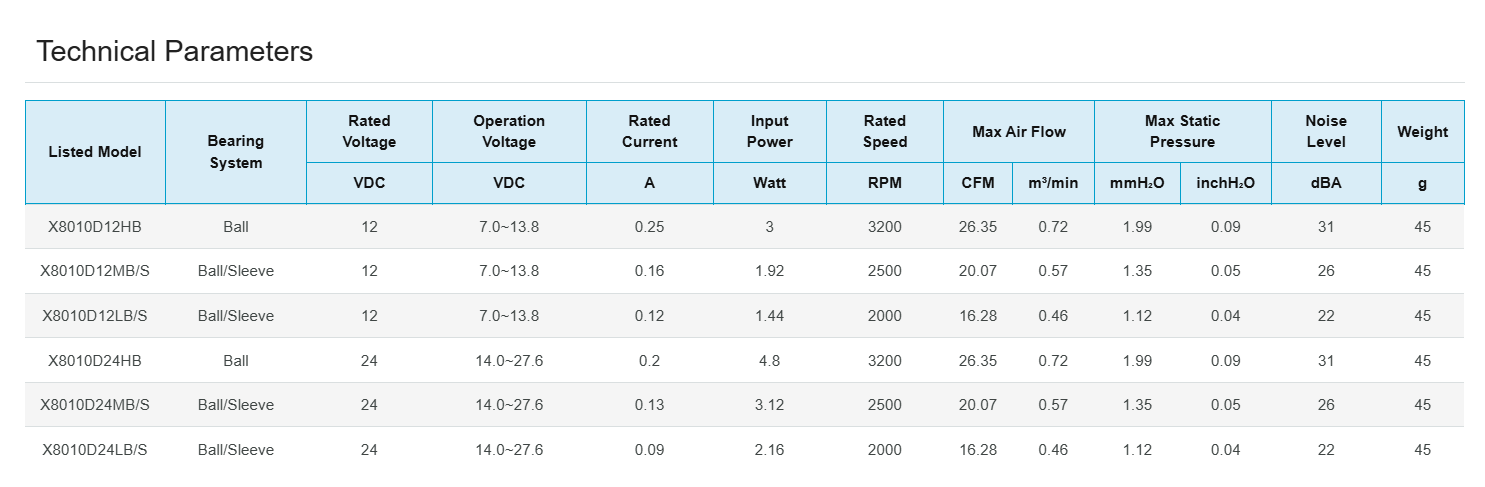Select the X8010D24MB/S model entry
Image resolution: width=1485 pixels, height=487 pixels.
click(95, 405)
